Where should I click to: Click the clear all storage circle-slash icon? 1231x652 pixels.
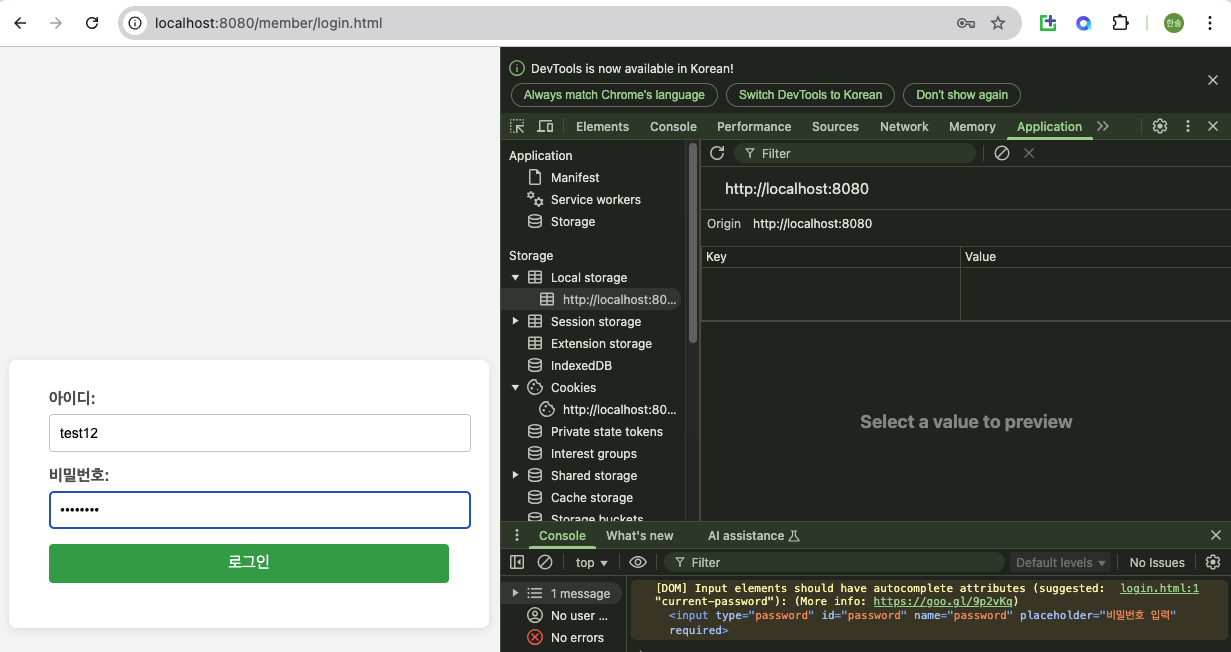point(1002,153)
